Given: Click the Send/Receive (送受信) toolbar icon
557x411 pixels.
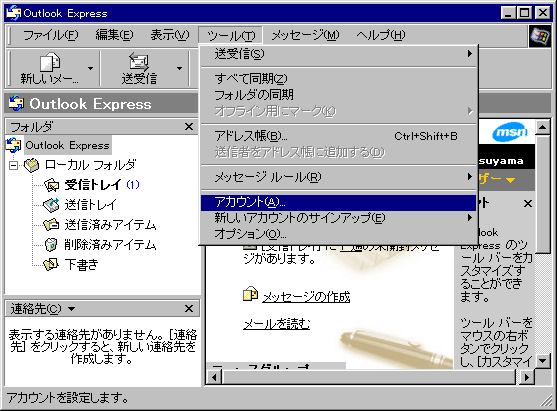Looking at the screenshot, I should [x=139, y=62].
